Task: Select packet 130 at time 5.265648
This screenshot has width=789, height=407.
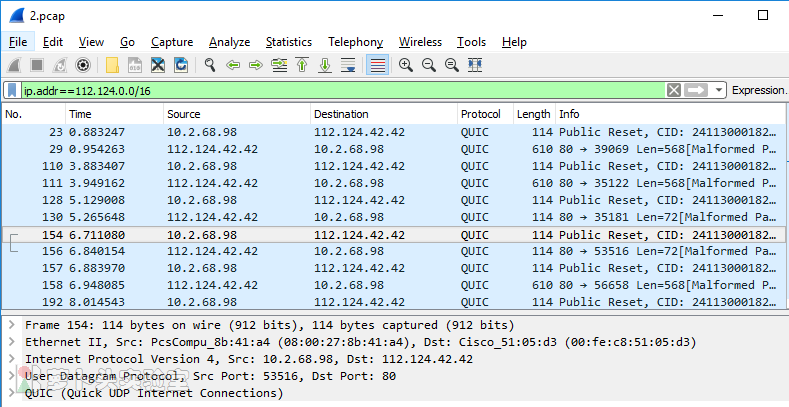Action: tap(393, 217)
